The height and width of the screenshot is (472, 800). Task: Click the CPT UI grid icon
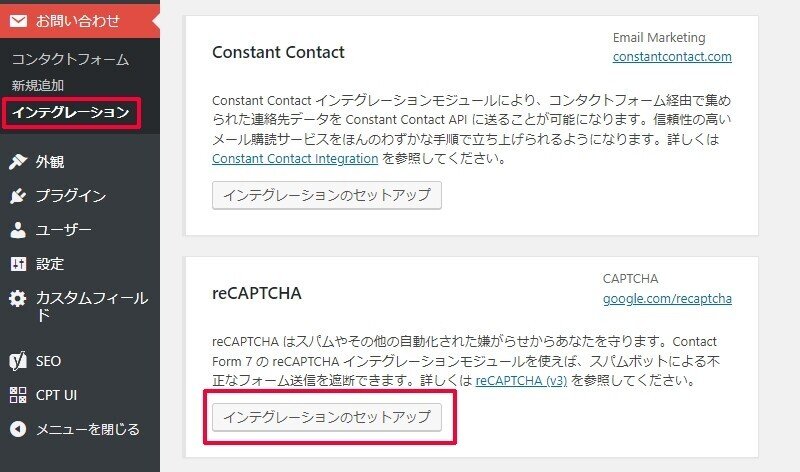click(18, 395)
